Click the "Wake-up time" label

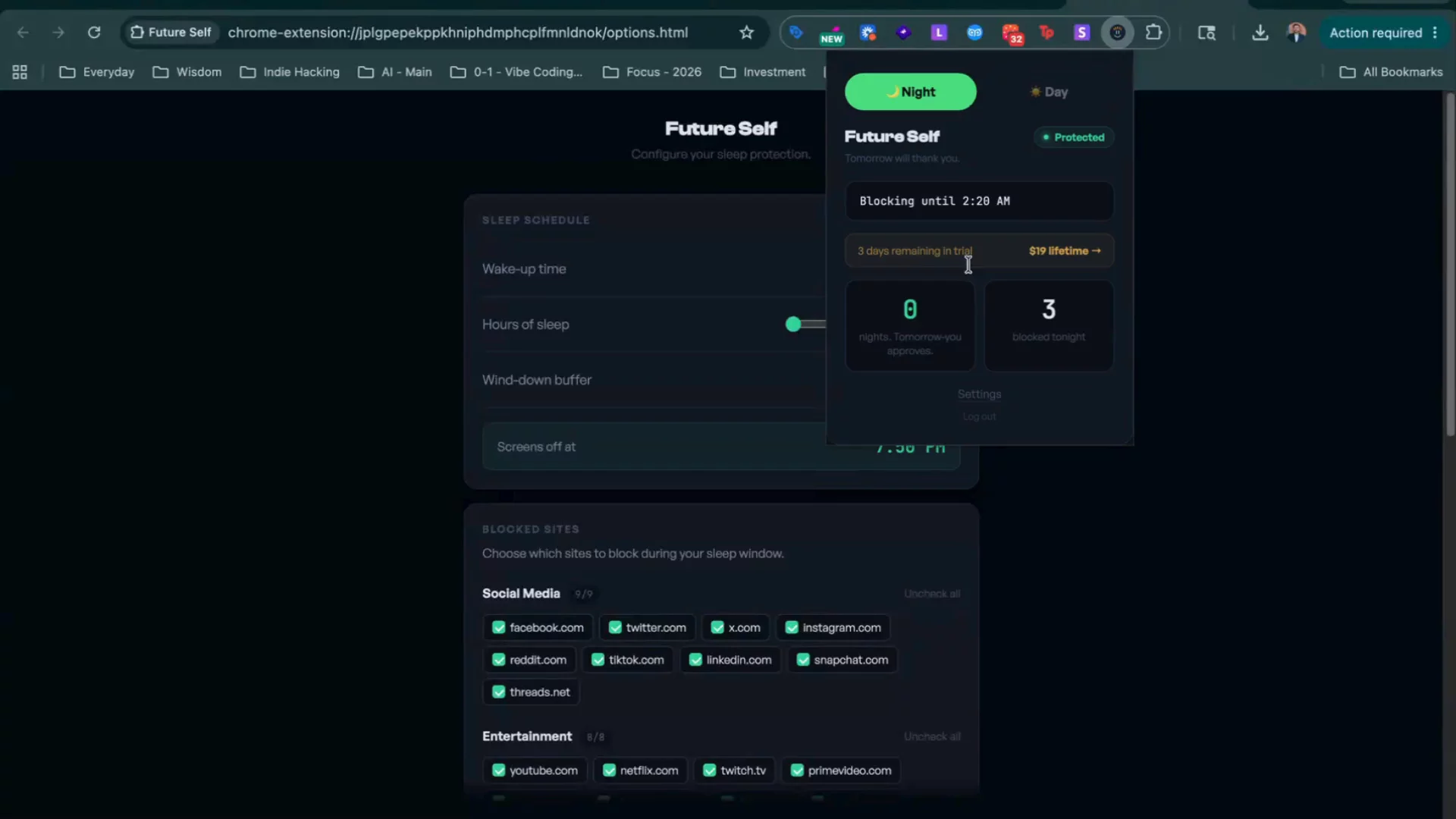(x=524, y=269)
